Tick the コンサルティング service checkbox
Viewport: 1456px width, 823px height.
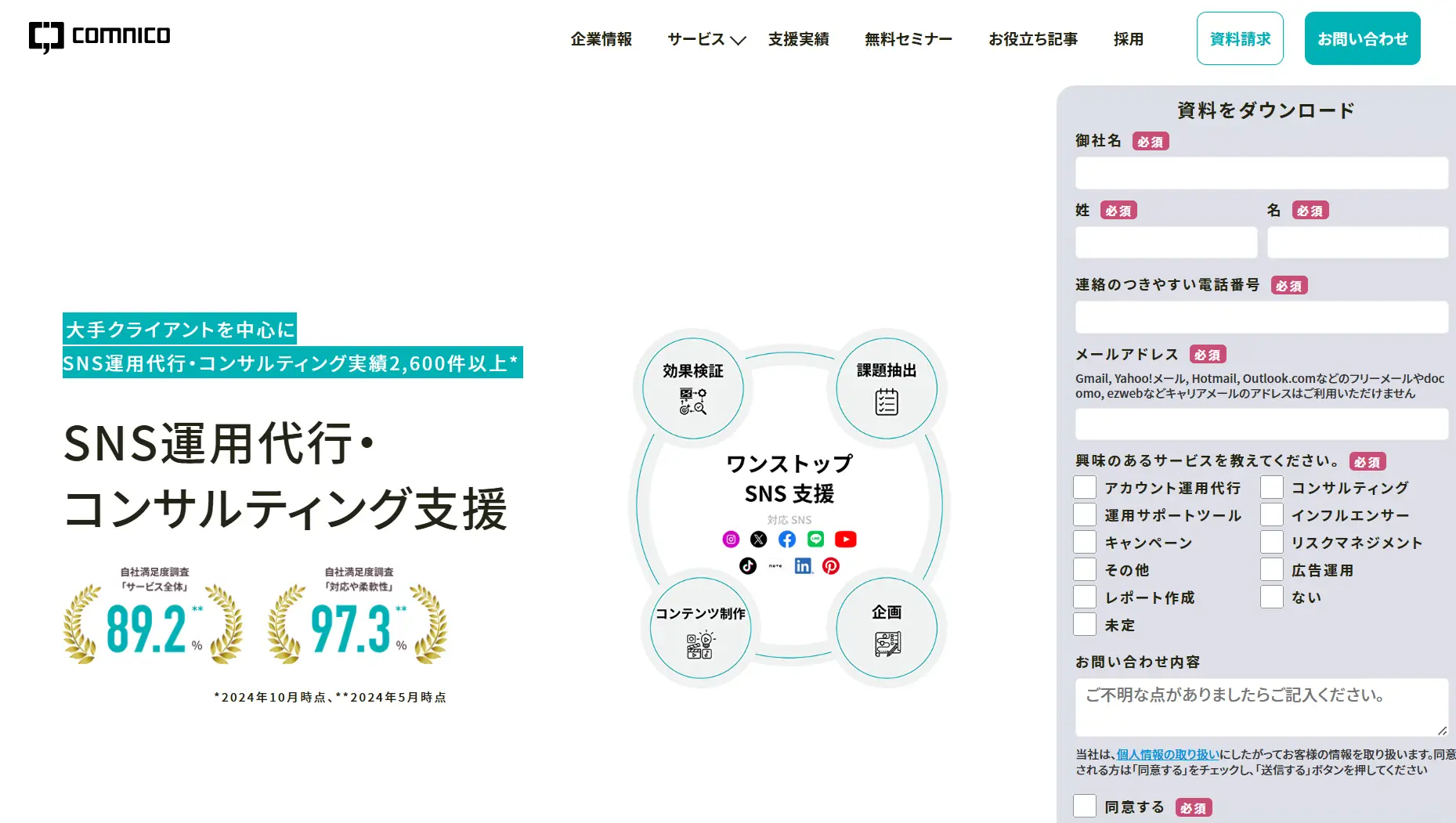[1272, 487]
